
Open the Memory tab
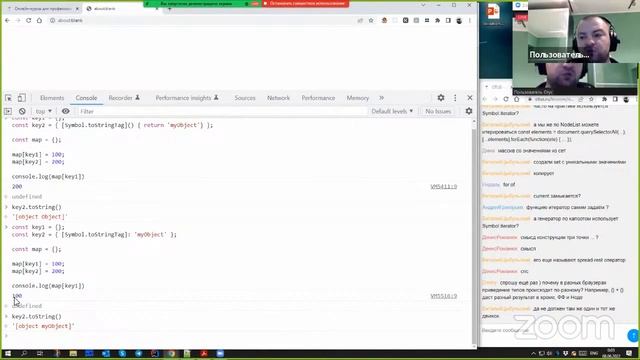(x=358, y=98)
